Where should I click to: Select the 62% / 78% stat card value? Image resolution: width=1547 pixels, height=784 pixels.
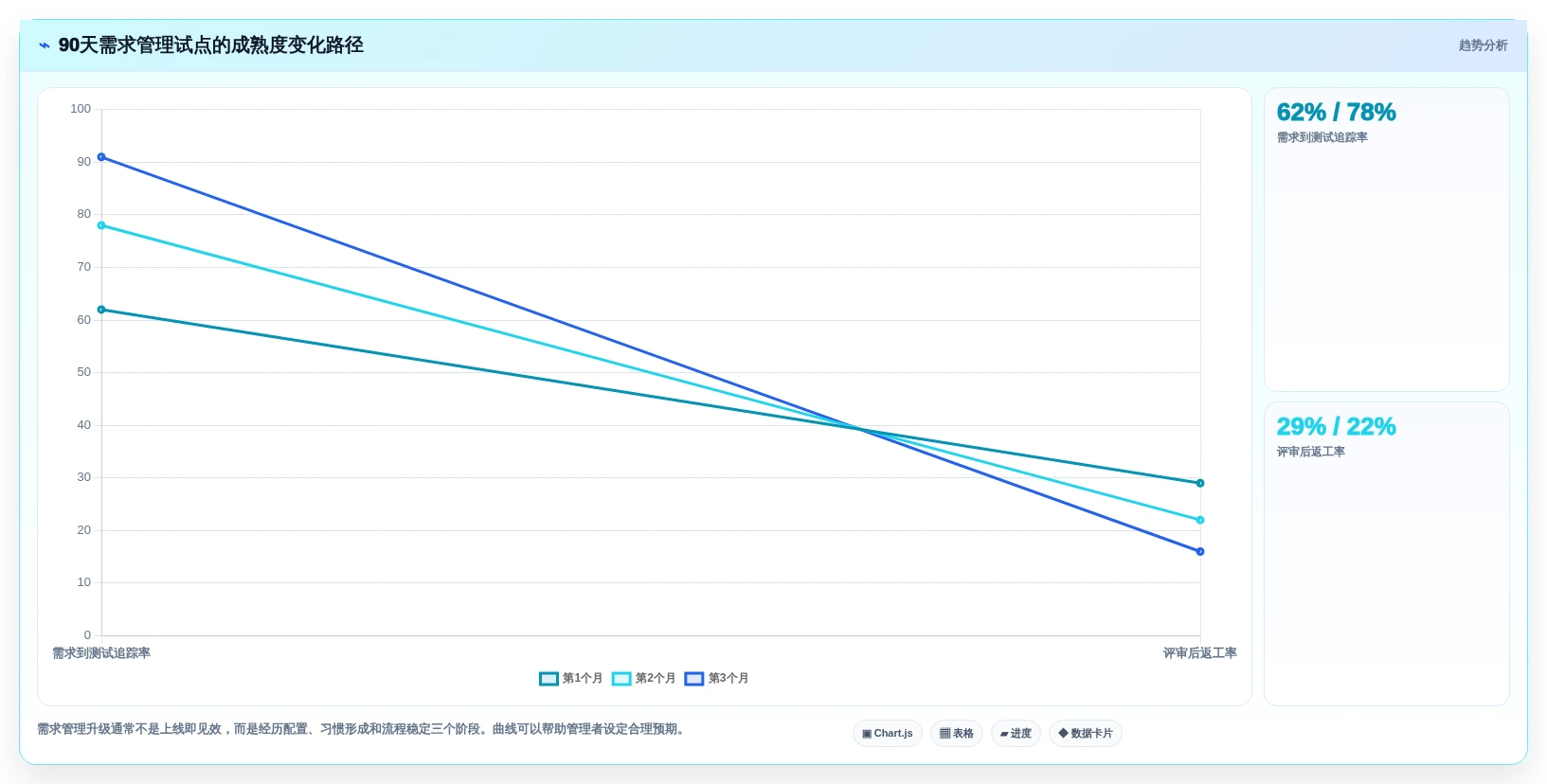1336,113
